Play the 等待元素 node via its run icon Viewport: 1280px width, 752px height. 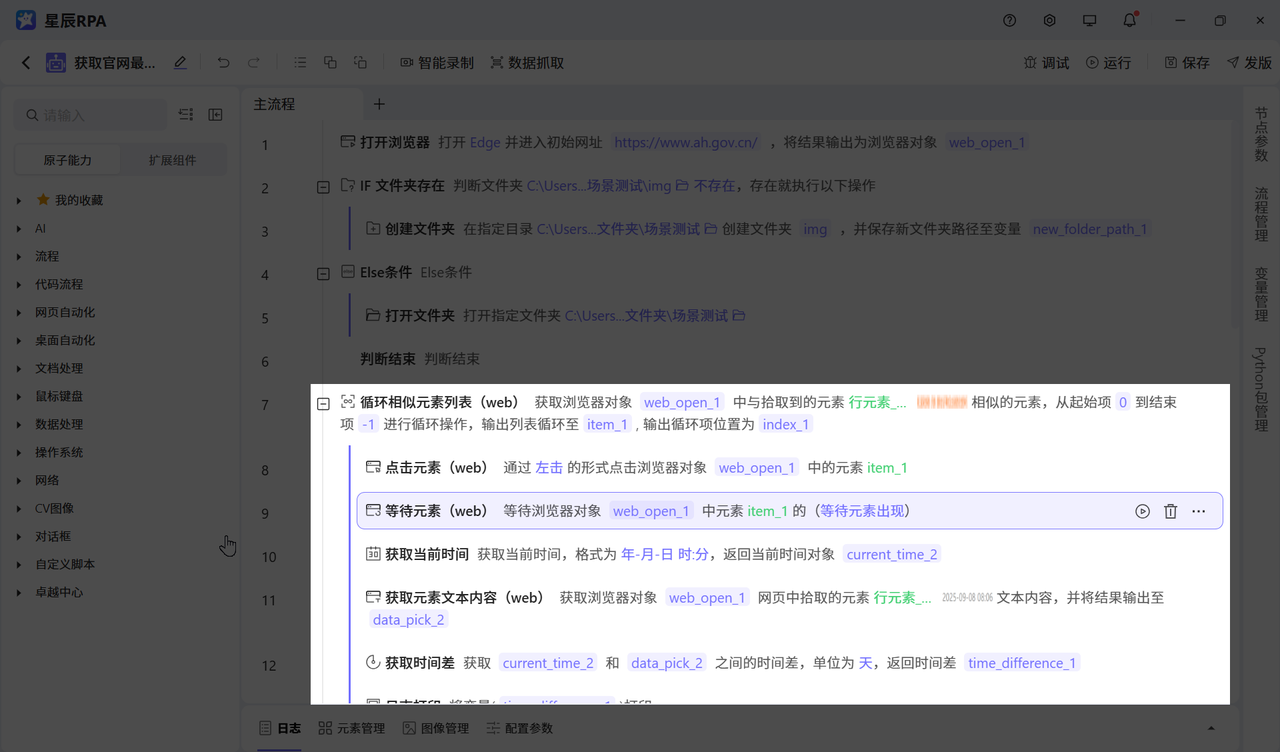point(1142,510)
